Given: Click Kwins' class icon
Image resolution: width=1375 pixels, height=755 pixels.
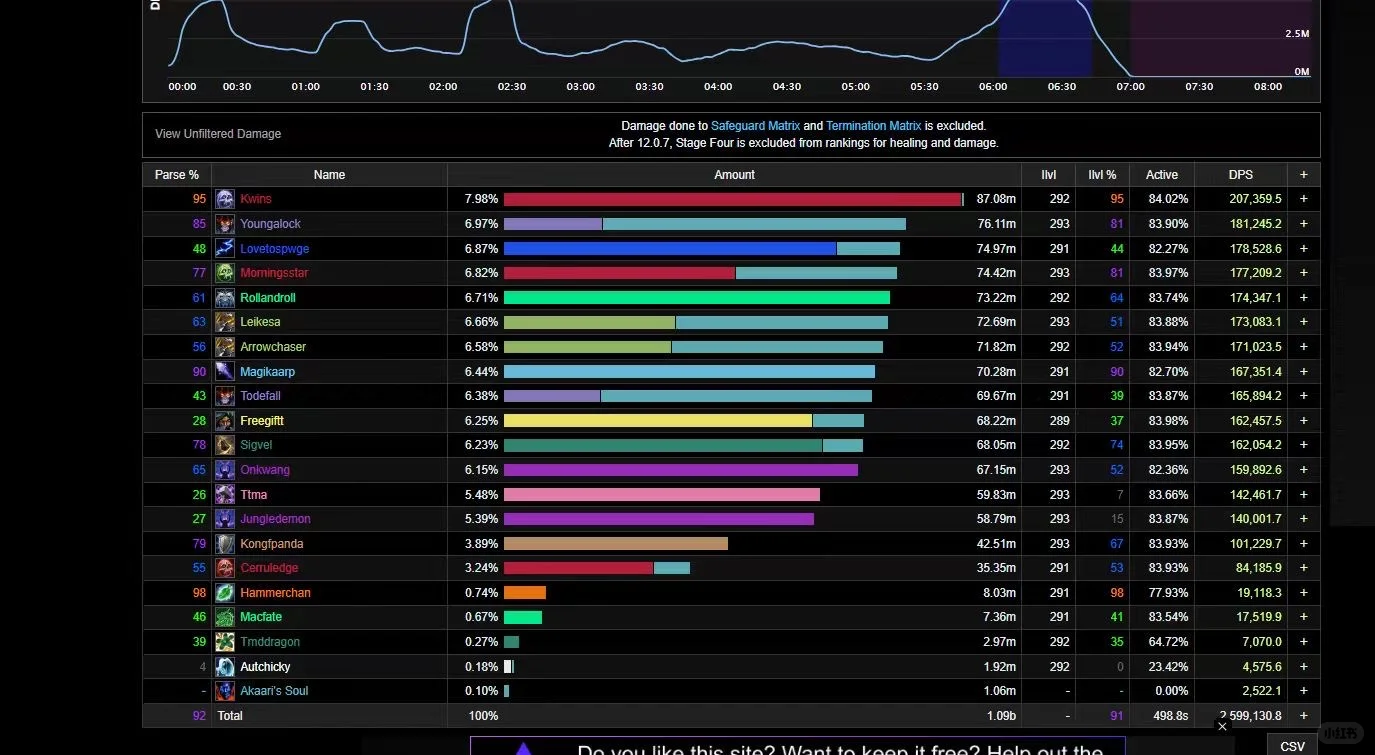Looking at the screenshot, I should click(x=225, y=199).
